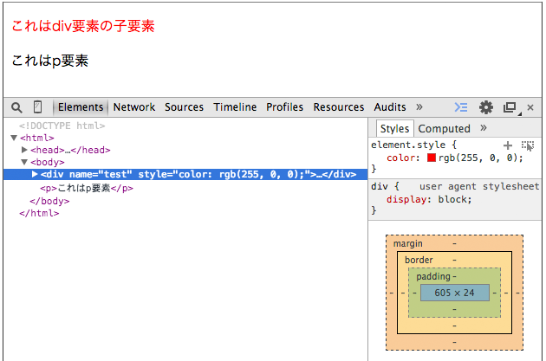Switch to the Resources tab
This screenshot has width=546, height=361.
(x=338, y=107)
